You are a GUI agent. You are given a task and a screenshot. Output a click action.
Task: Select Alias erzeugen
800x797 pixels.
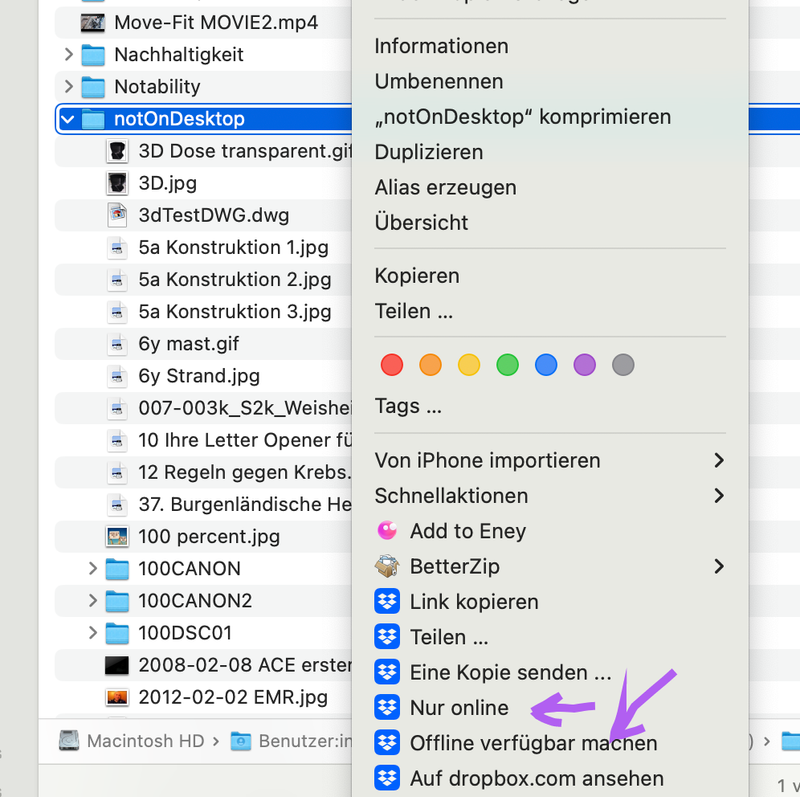[x=445, y=187]
